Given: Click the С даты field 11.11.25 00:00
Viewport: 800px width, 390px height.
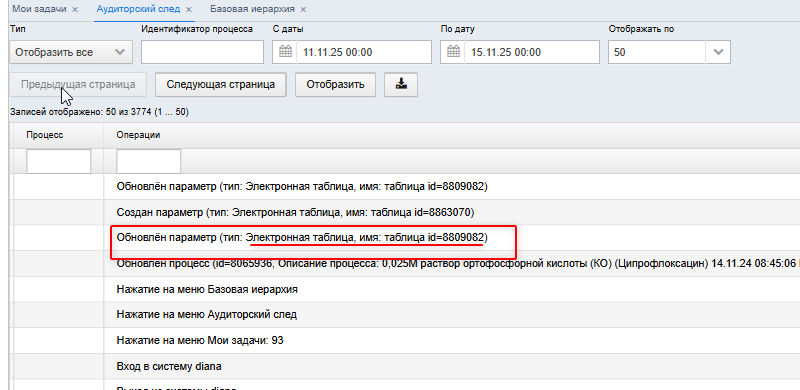Looking at the screenshot, I should coord(364,52).
